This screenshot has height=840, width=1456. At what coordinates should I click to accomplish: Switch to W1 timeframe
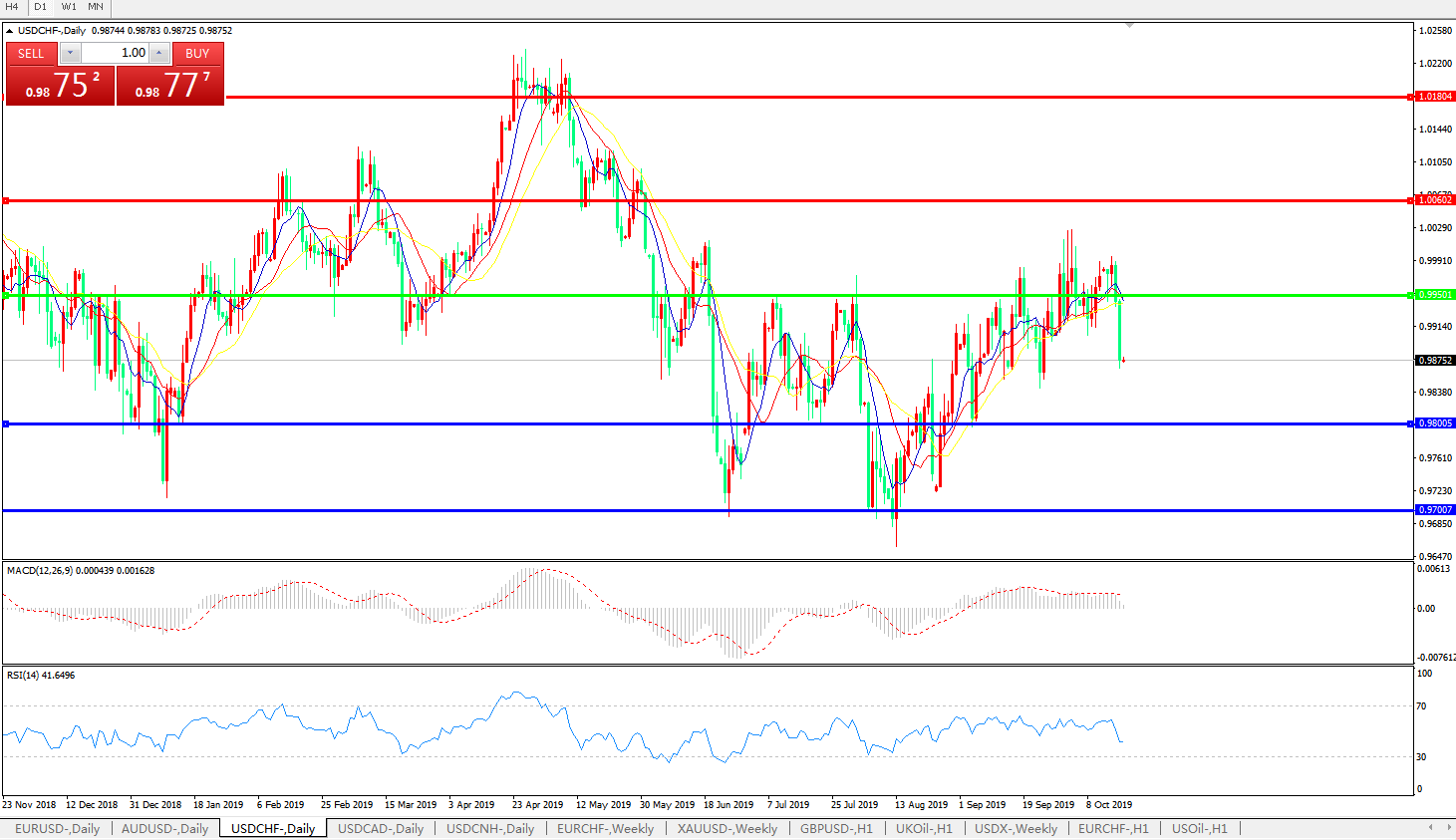pos(69,7)
